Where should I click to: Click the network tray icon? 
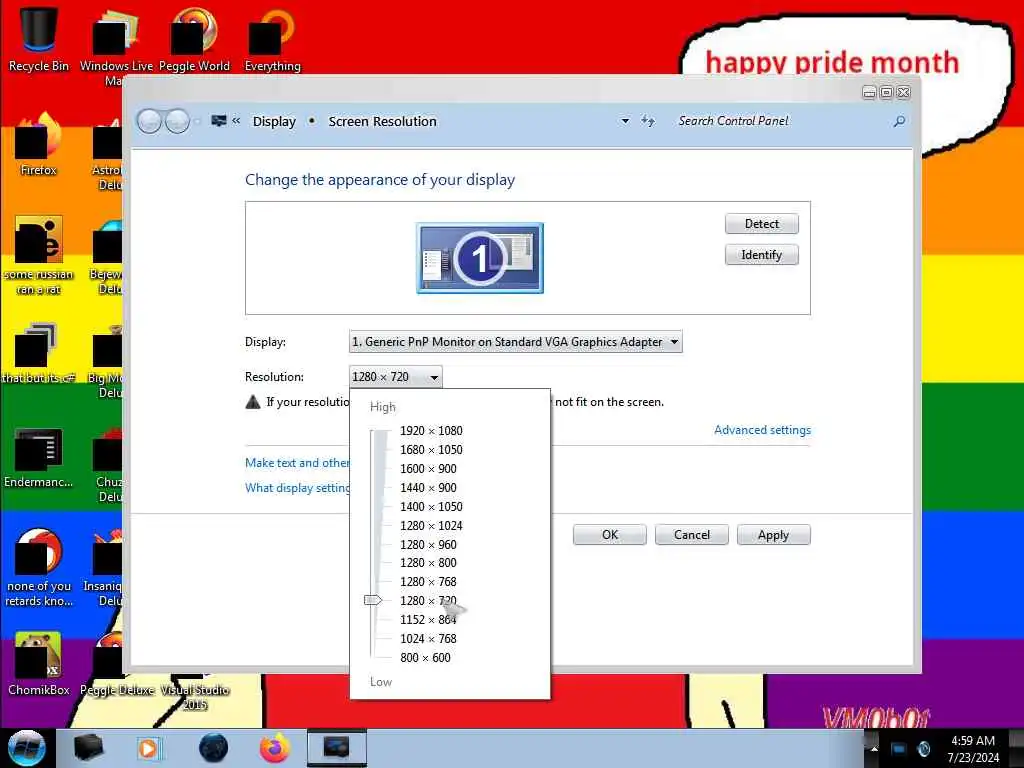(x=899, y=749)
